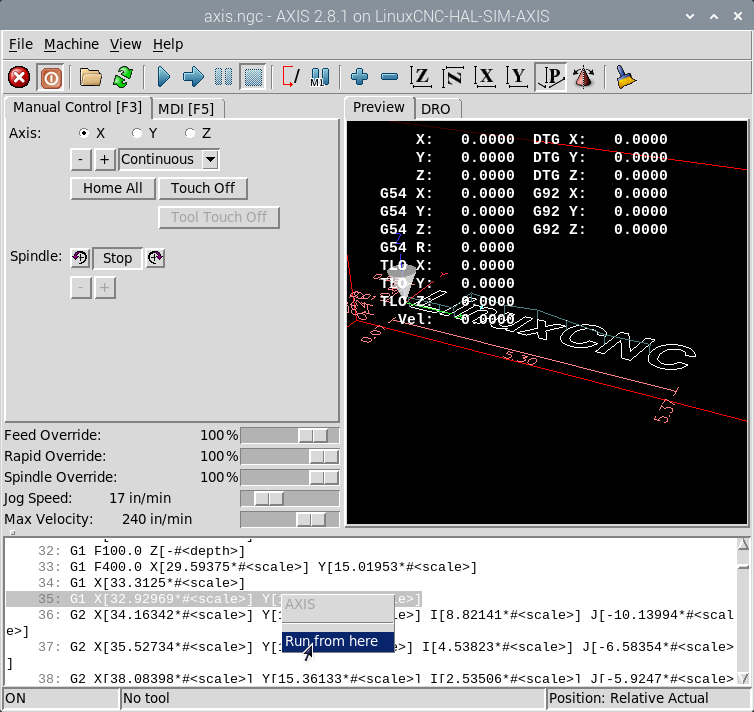Click the Step forward arrow icon

pos(194,77)
